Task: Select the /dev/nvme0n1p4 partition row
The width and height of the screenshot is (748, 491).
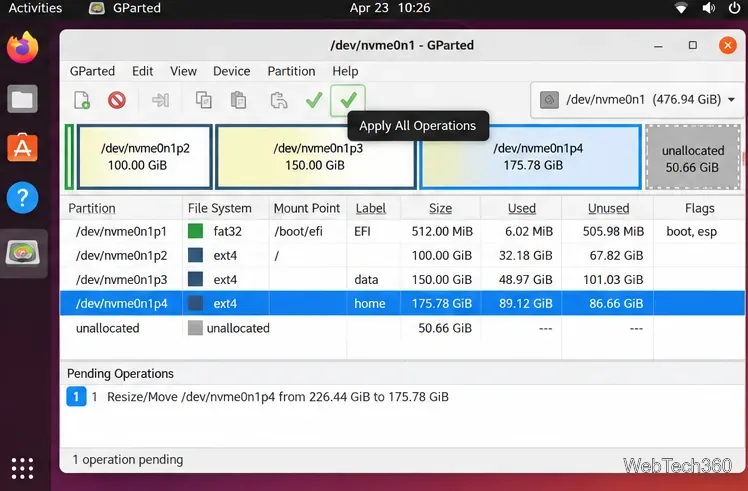Action: pyautogui.click(x=402, y=303)
